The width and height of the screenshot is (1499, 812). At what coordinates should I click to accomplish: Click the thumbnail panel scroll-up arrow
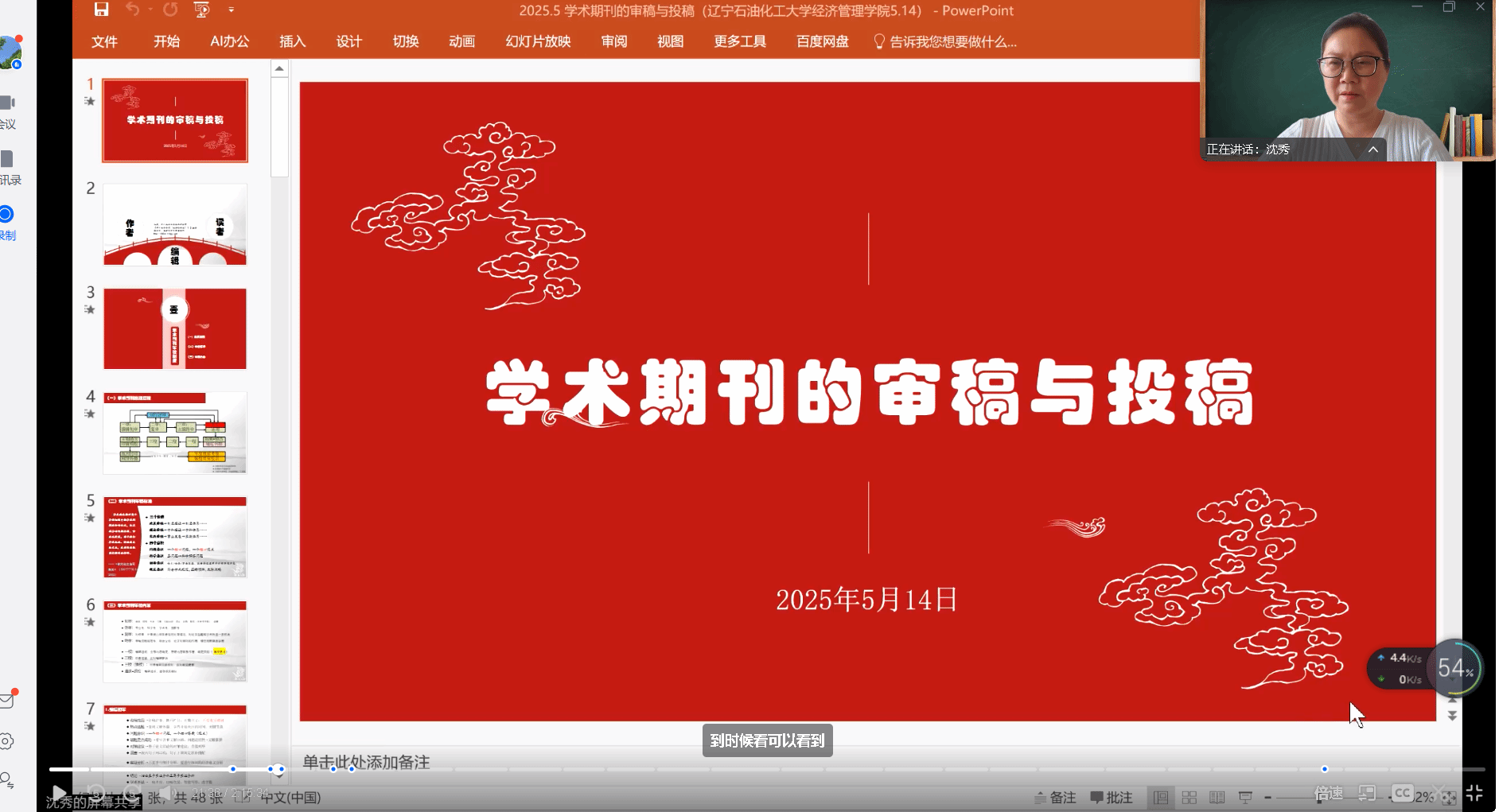pyautogui.click(x=279, y=69)
